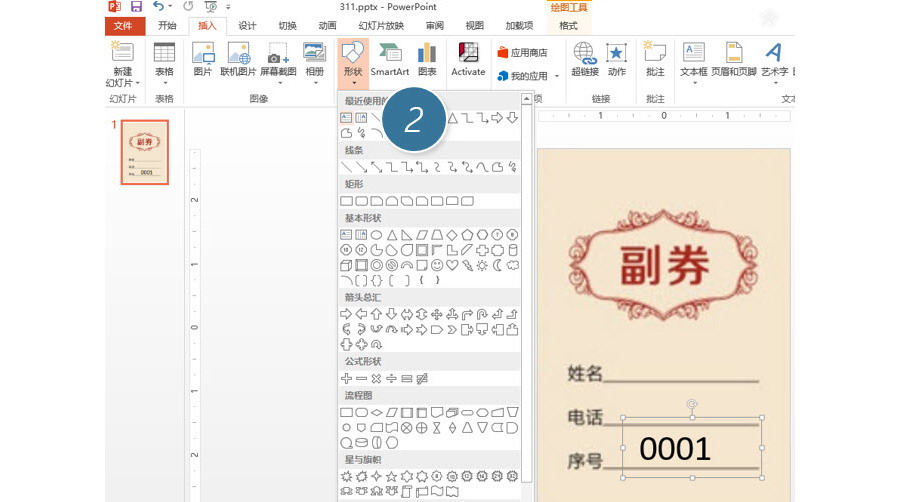Click the Redo icon in quick access
The image size is (900, 502).
(188, 7)
